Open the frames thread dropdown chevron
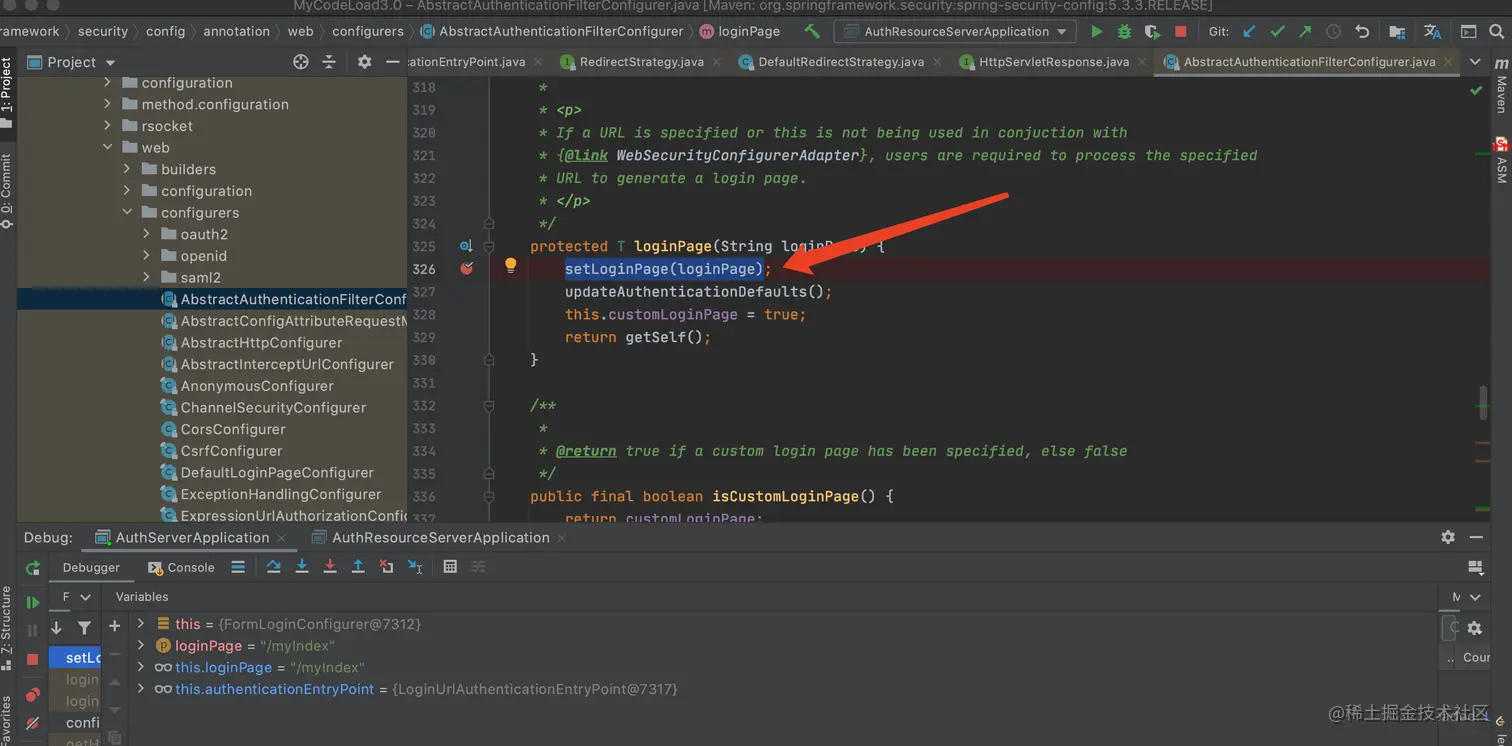 pos(85,597)
